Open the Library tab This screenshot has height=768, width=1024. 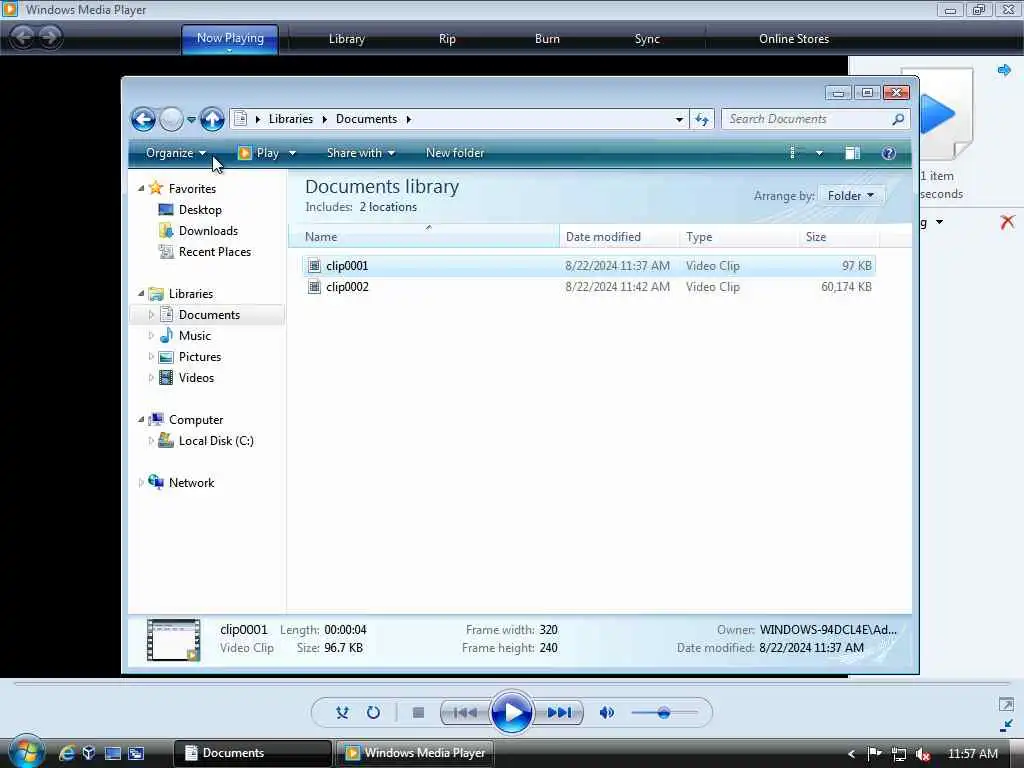click(x=346, y=39)
